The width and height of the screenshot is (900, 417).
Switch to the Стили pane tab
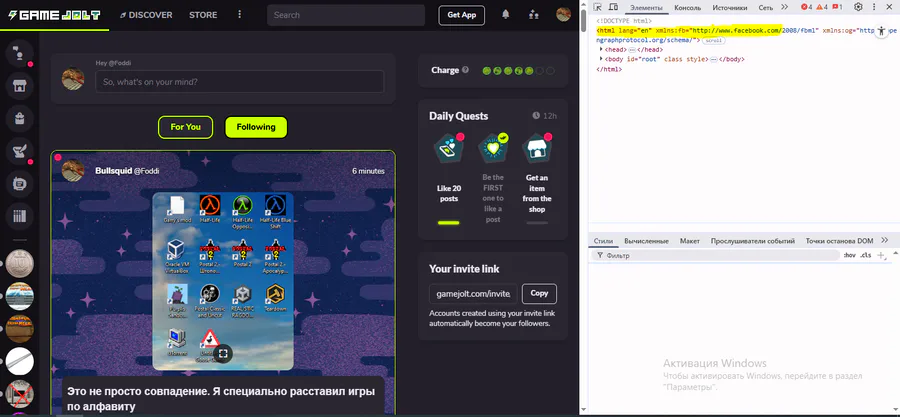pyautogui.click(x=603, y=241)
